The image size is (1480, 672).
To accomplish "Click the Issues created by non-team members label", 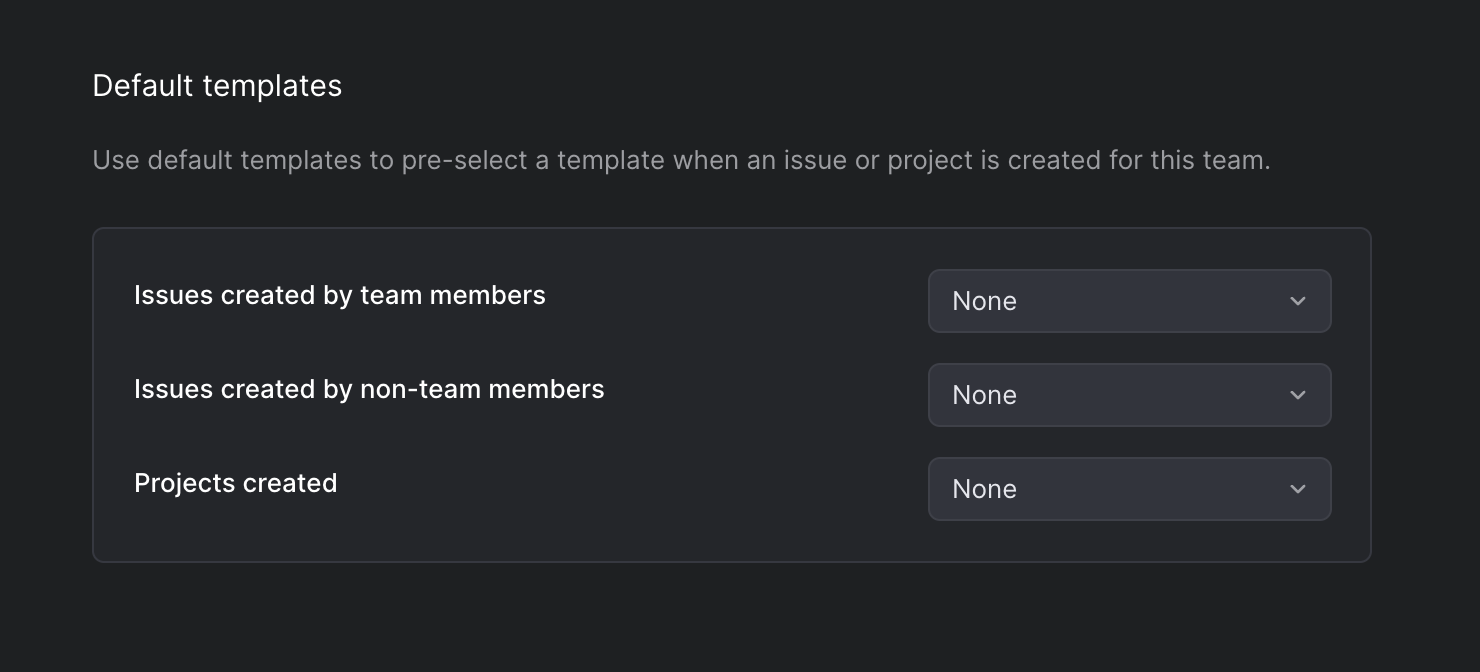I will (369, 389).
